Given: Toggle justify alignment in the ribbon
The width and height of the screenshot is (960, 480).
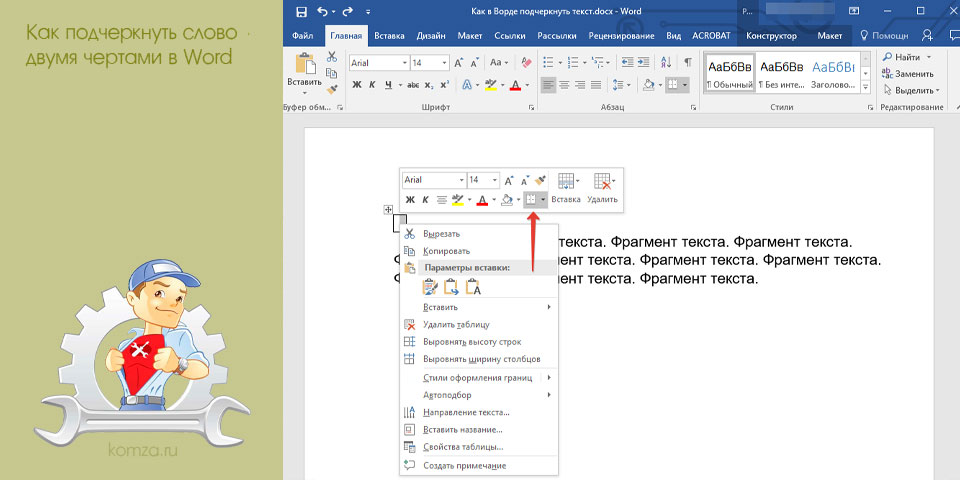Looking at the screenshot, I should [x=596, y=84].
